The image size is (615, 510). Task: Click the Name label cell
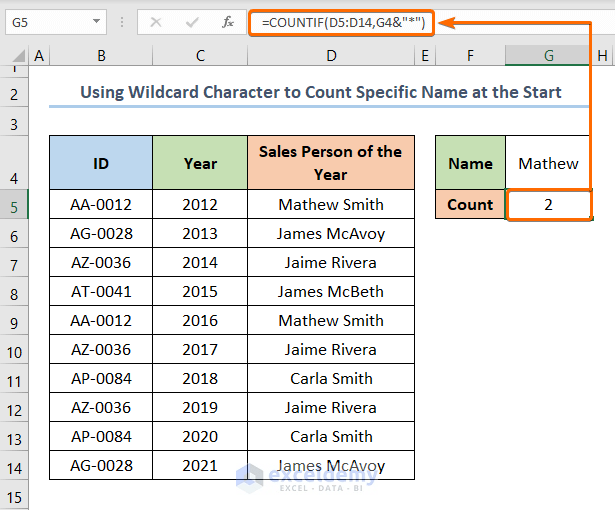click(470, 163)
